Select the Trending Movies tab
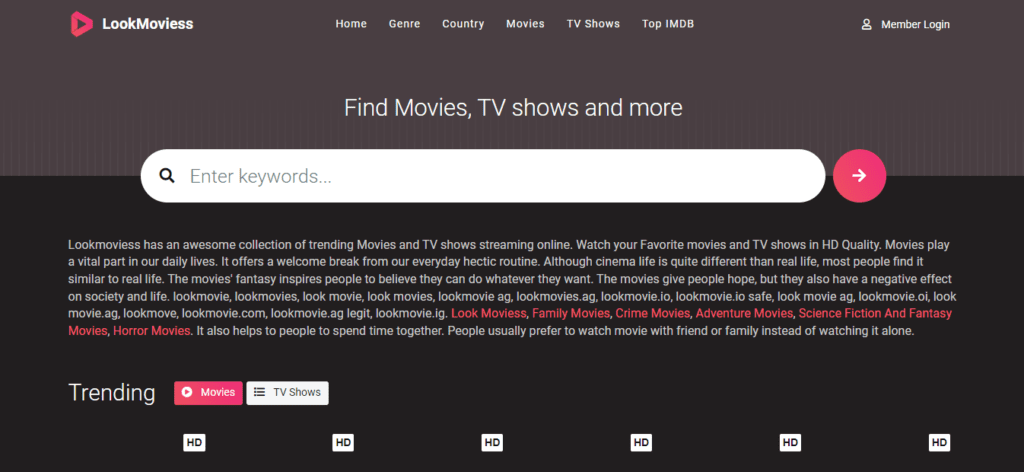Image resolution: width=1024 pixels, height=472 pixels. click(x=208, y=392)
